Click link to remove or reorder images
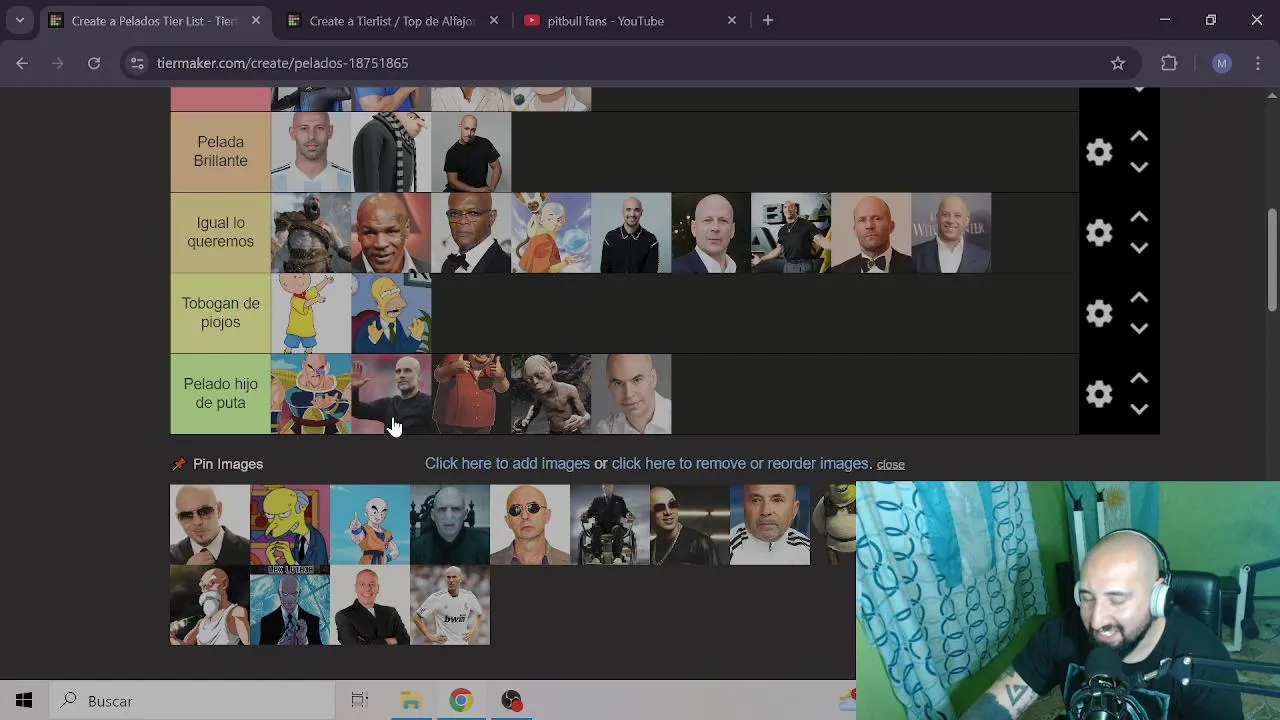The width and height of the screenshot is (1280, 720). coord(740,464)
